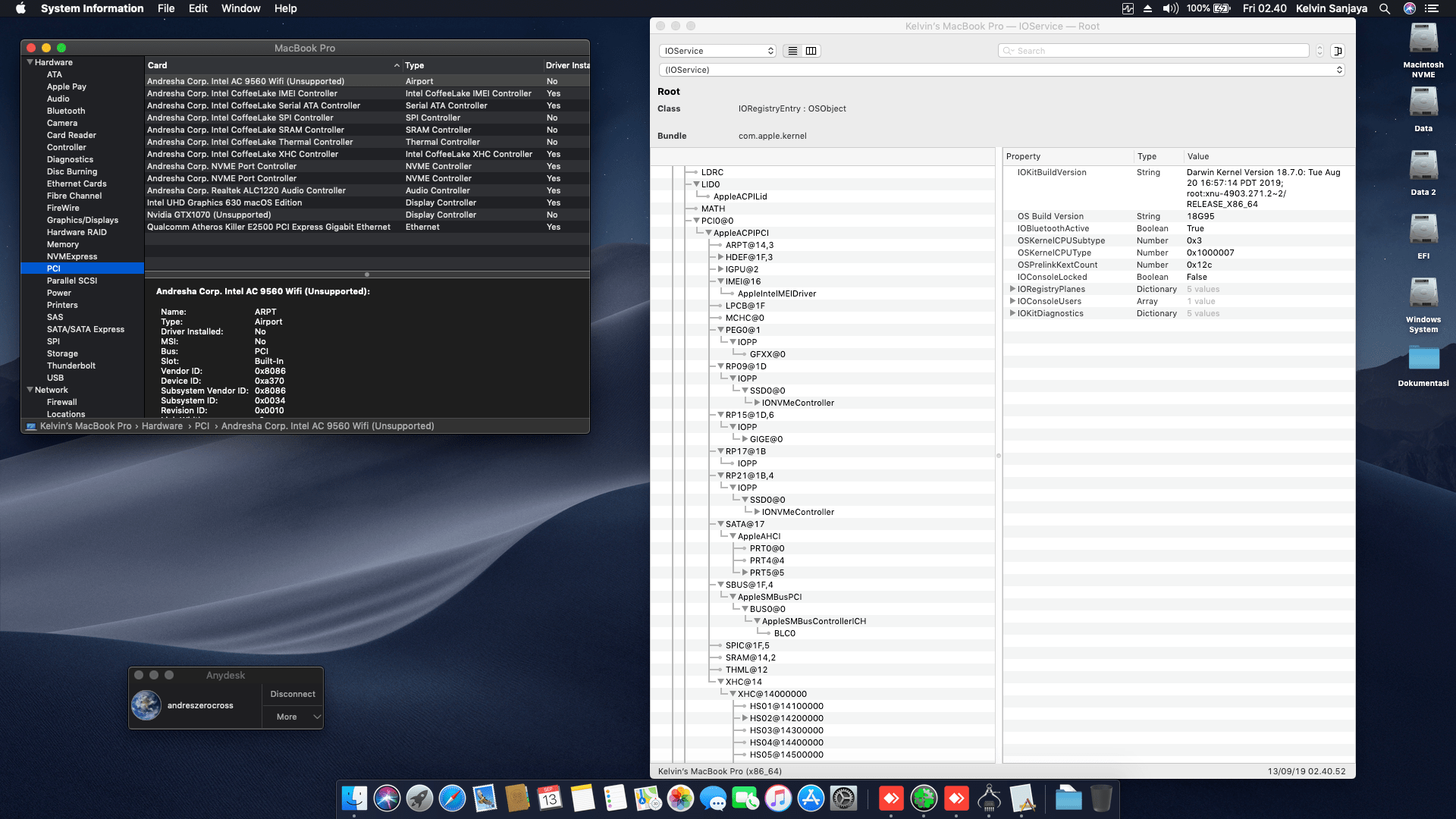Screen dimensions: 1456x819
Task: Open the More dropdown in Anydesk
Action: click(x=292, y=717)
